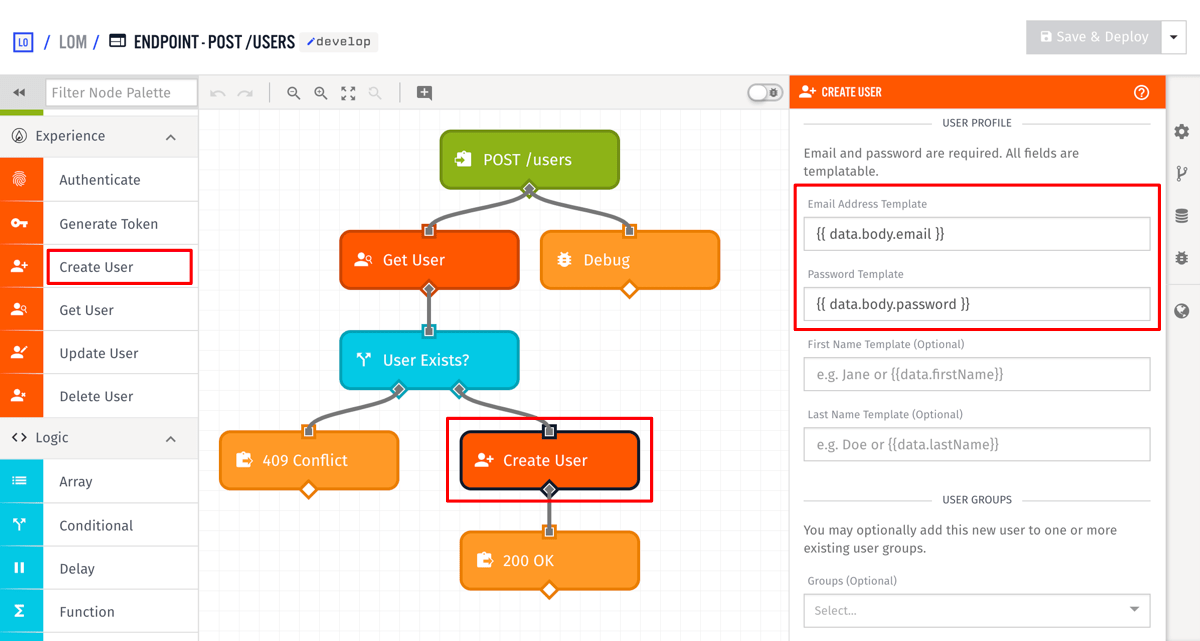Click the Create User palette label
This screenshot has height=641, width=1200.
[96, 267]
